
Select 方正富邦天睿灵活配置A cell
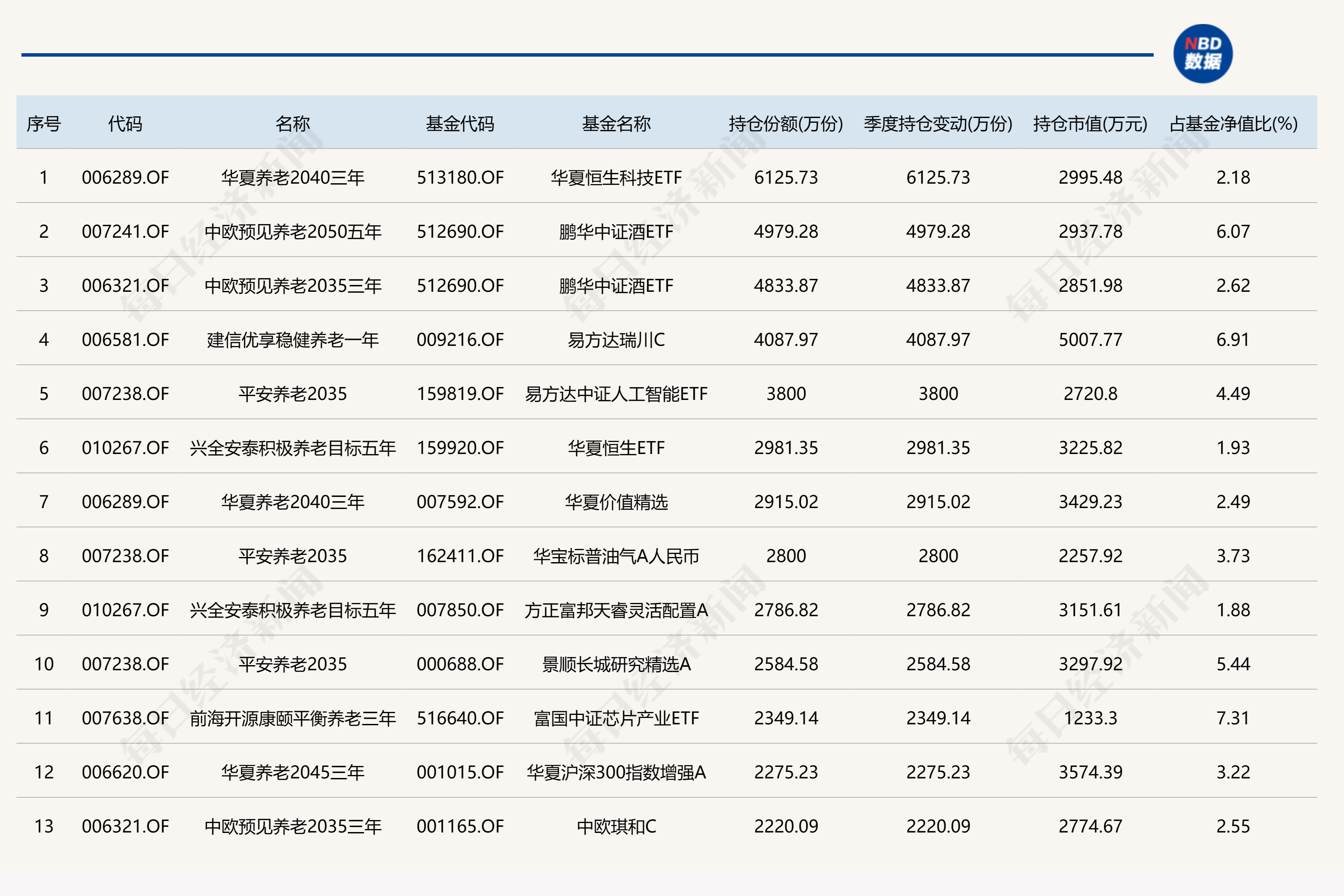click(x=617, y=610)
